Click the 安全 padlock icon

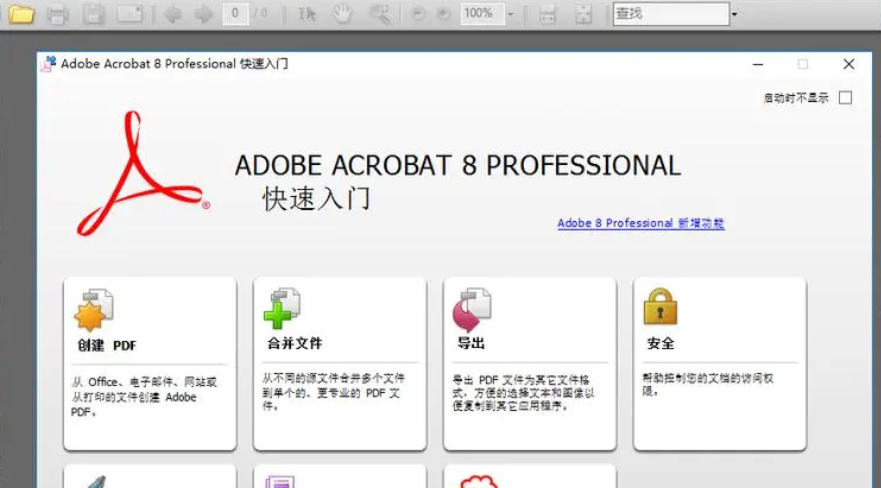click(x=660, y=307)
